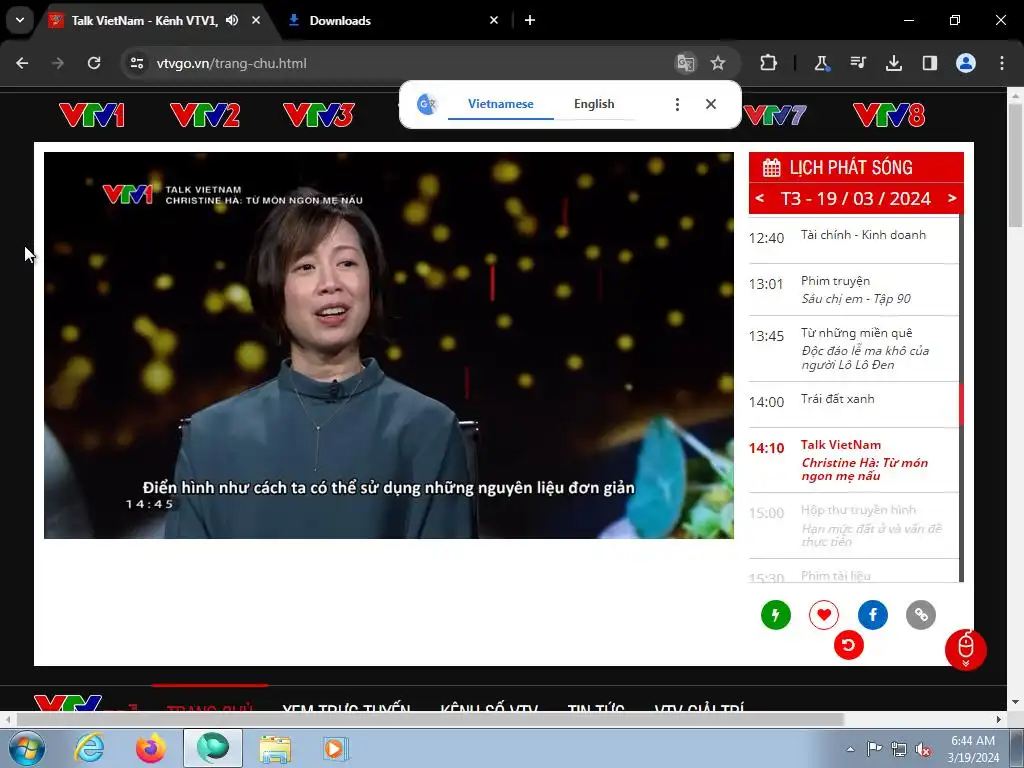The height and width of the screenshot is (768, 1024).
Task: Open tab search dropdown arrow
Action: pos(20,20)
